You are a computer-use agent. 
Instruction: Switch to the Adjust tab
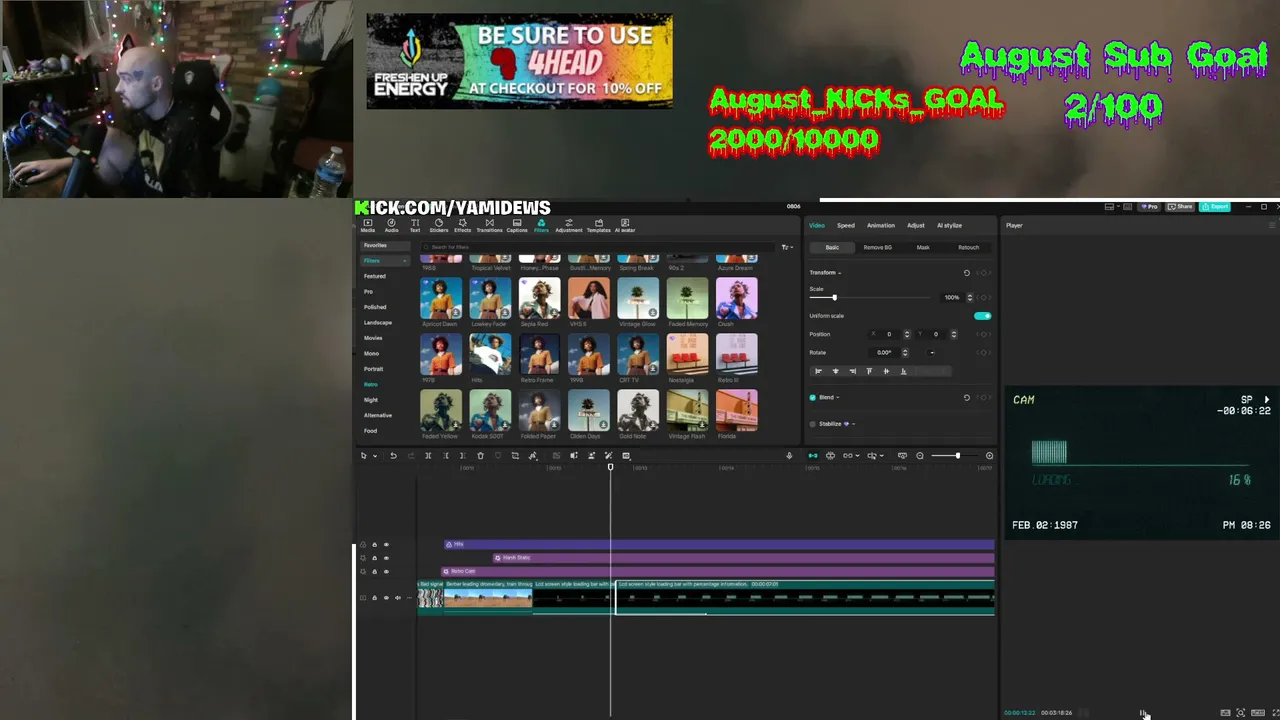[916, 226]
